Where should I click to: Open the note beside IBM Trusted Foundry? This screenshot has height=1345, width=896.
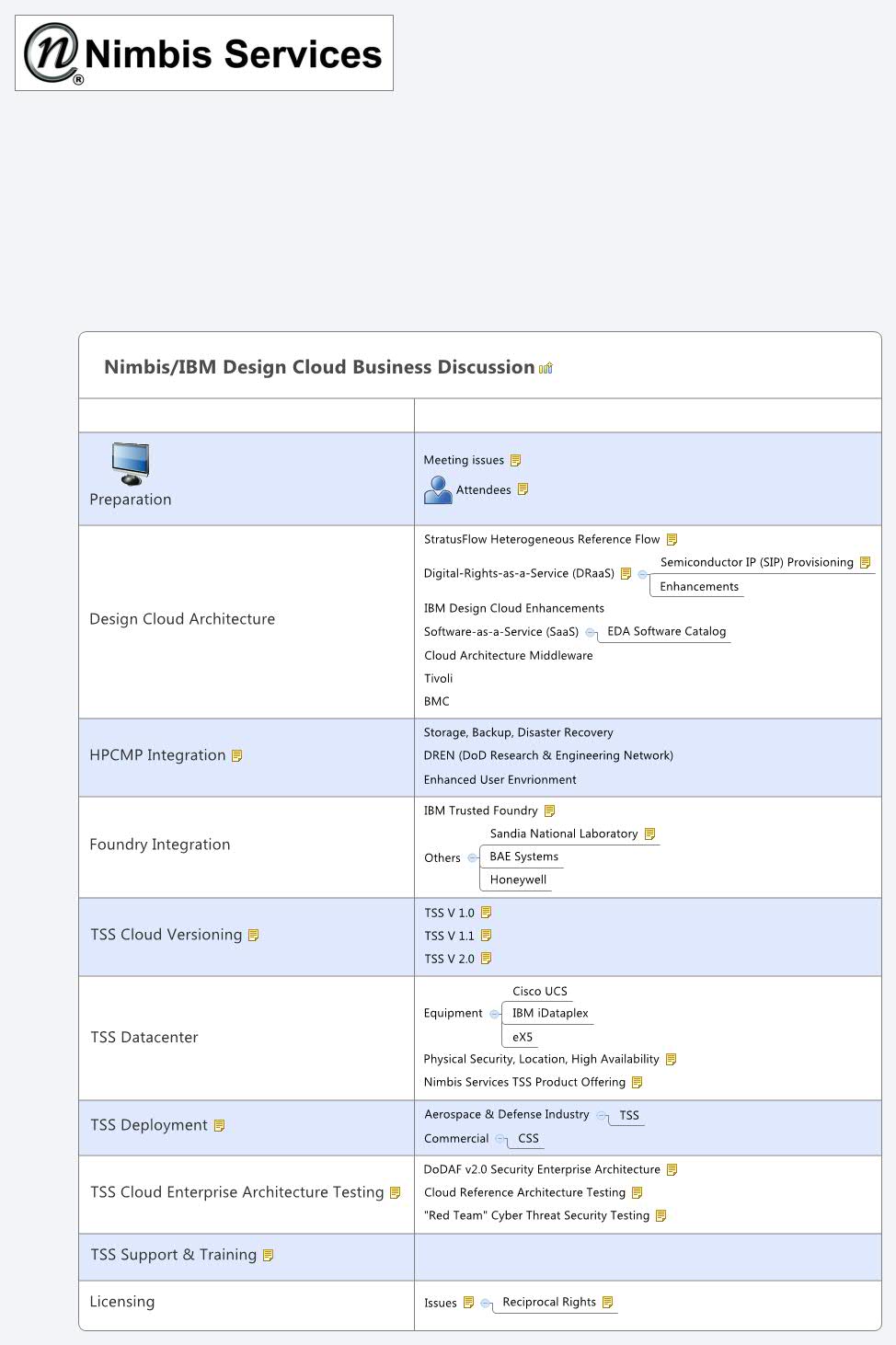click(x=549, y=810)
